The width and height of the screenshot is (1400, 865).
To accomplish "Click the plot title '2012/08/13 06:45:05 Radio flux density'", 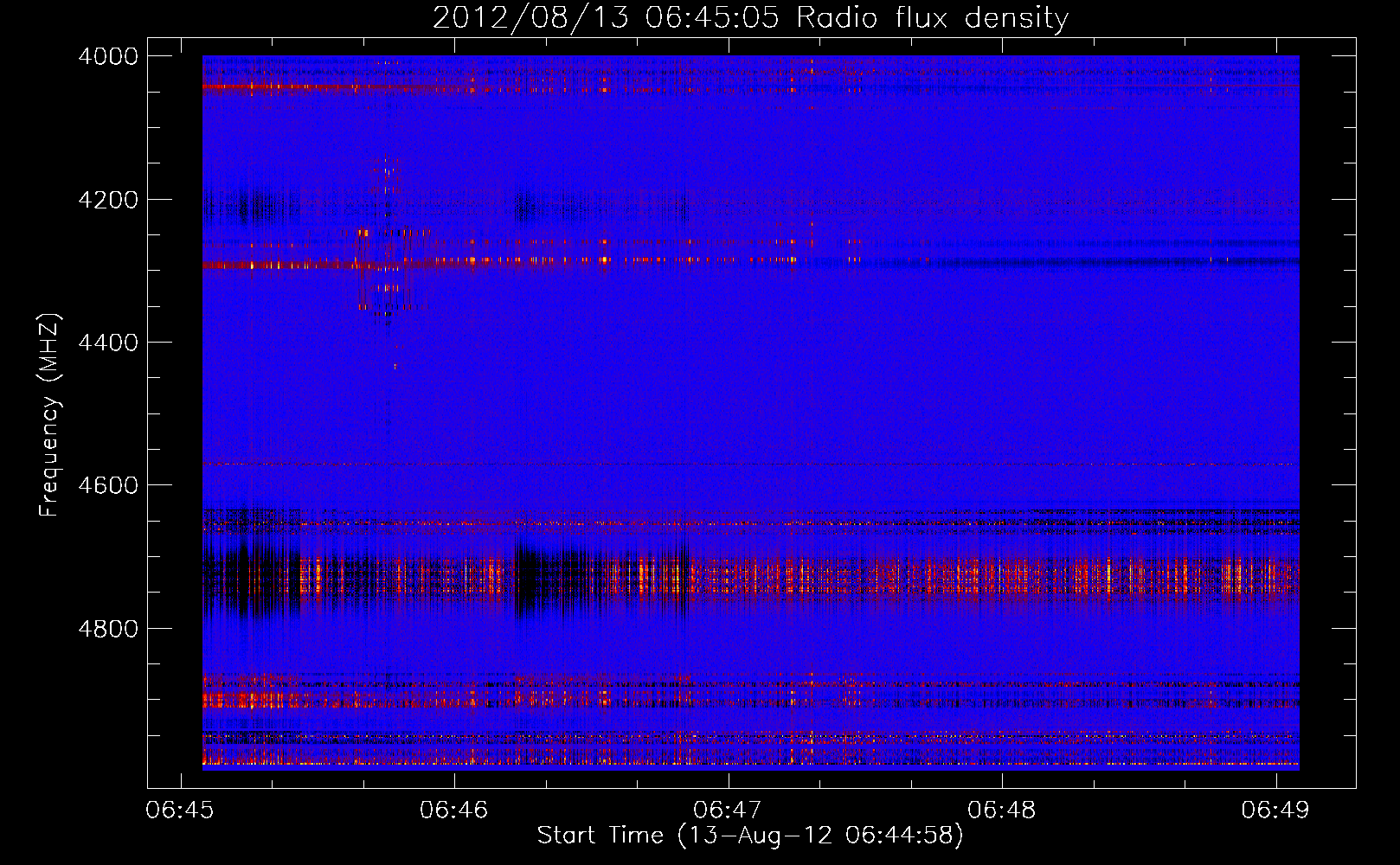I will tap(750, 17).
